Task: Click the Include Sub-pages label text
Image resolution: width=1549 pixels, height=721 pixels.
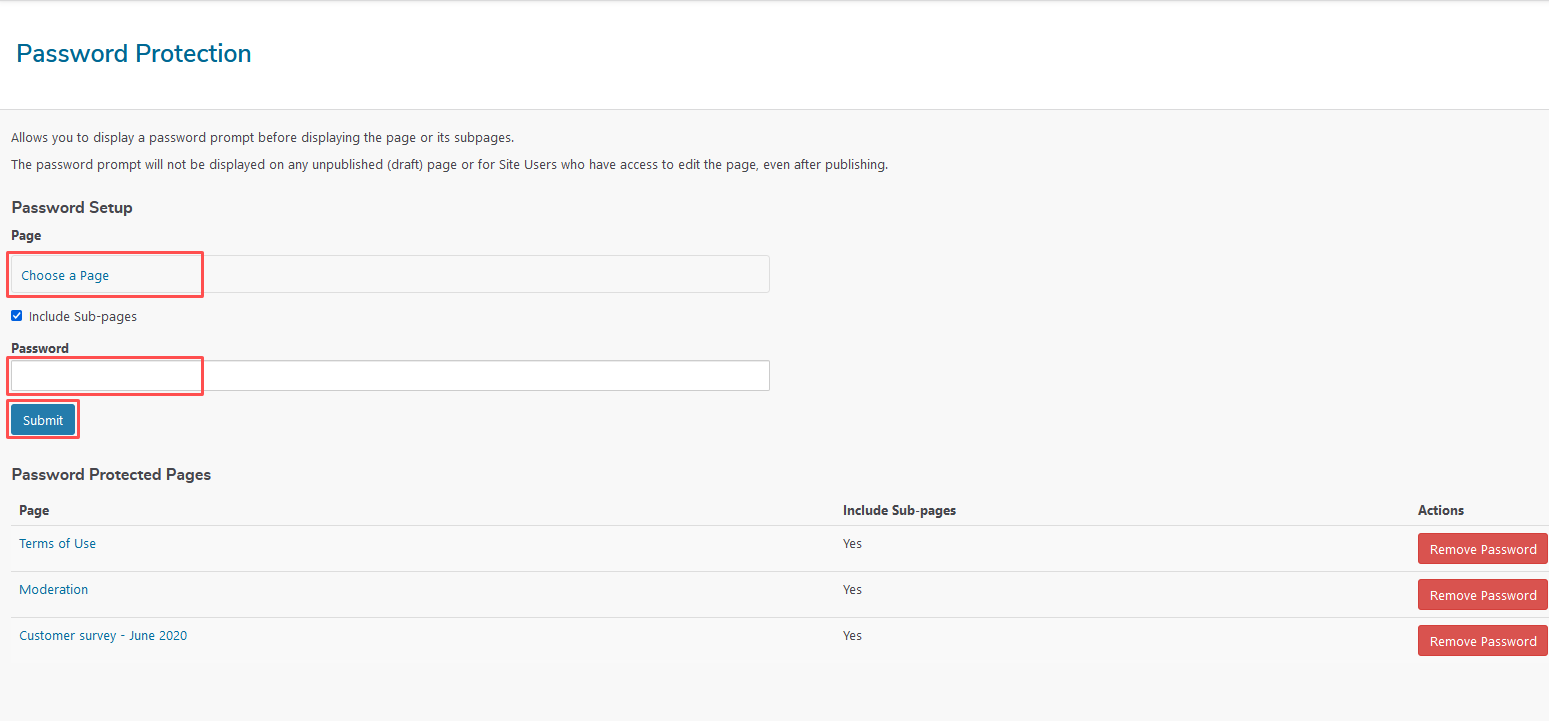Action: 83,316
